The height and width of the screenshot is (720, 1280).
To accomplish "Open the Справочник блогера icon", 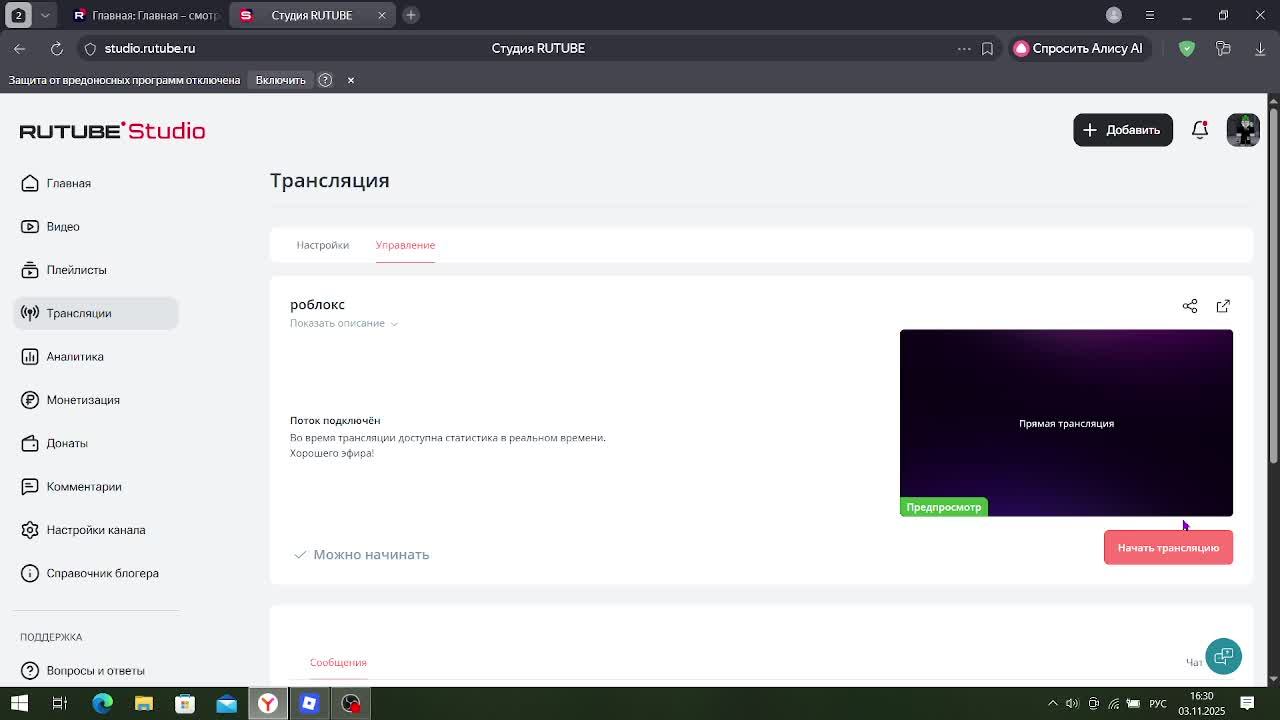I will [x=30, y=573].
